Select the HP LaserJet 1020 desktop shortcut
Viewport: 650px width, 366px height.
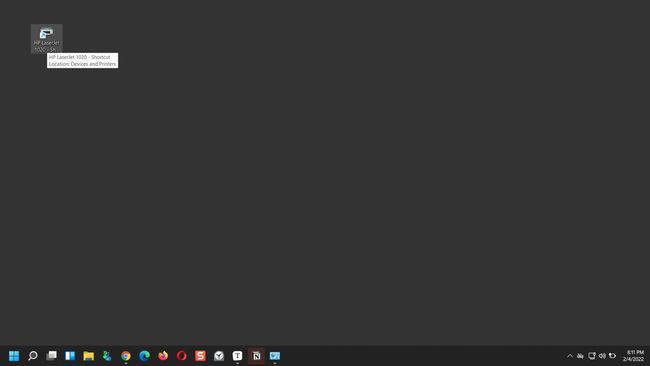click(x=46, y=39)
